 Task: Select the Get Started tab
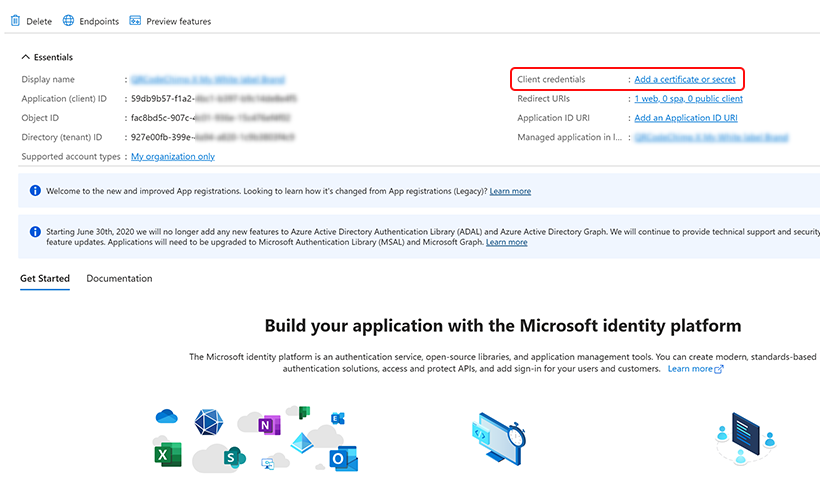click(45, 279)
